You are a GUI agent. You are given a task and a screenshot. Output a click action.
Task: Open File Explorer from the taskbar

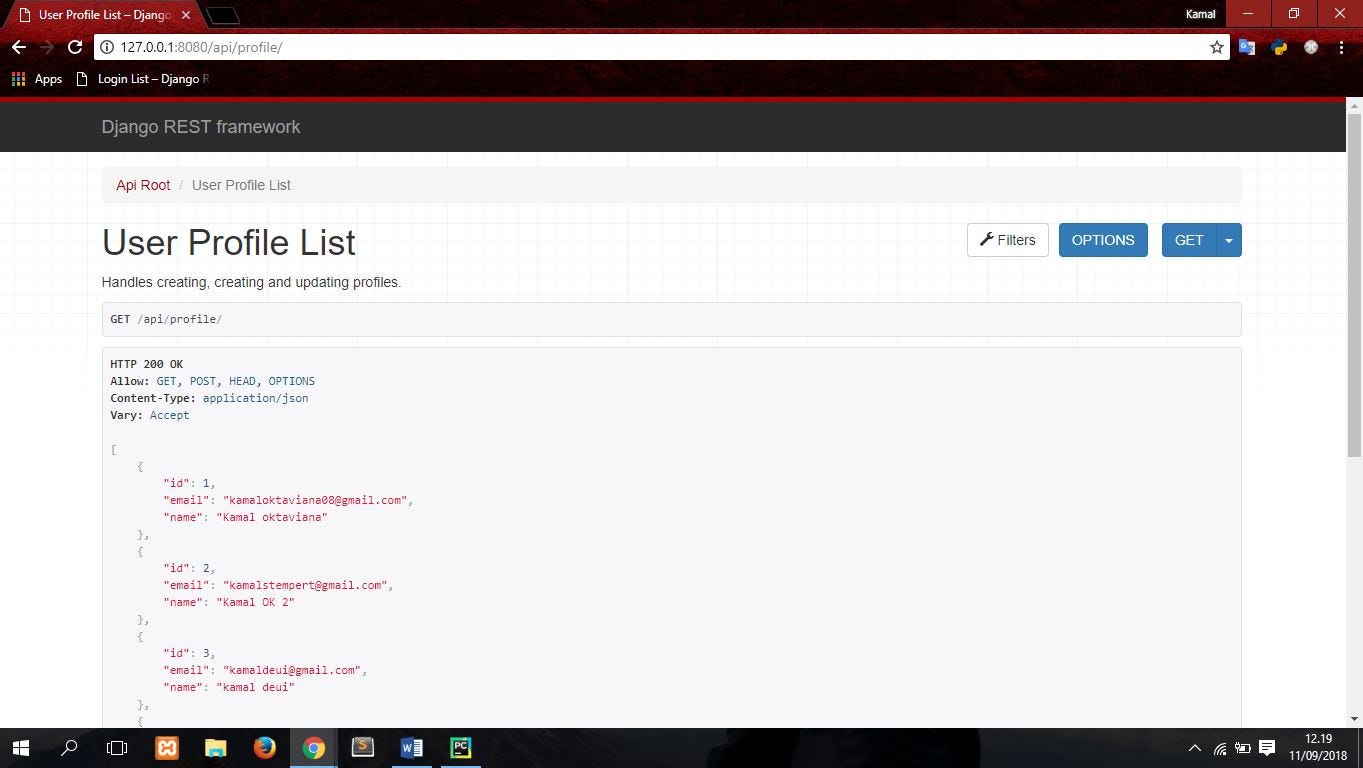216,748
